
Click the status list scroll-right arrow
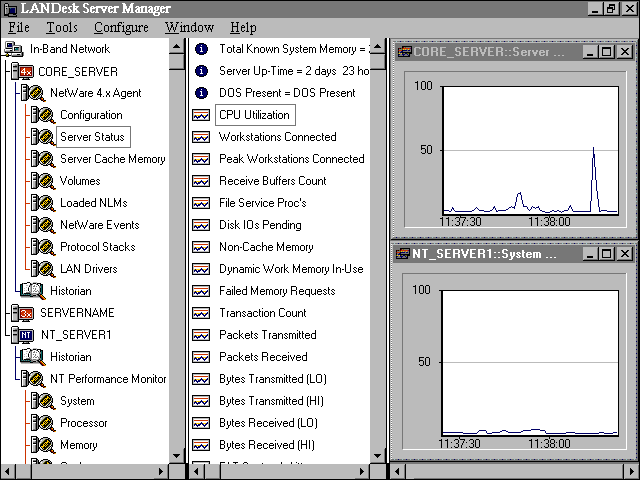(x=362, y=471)
